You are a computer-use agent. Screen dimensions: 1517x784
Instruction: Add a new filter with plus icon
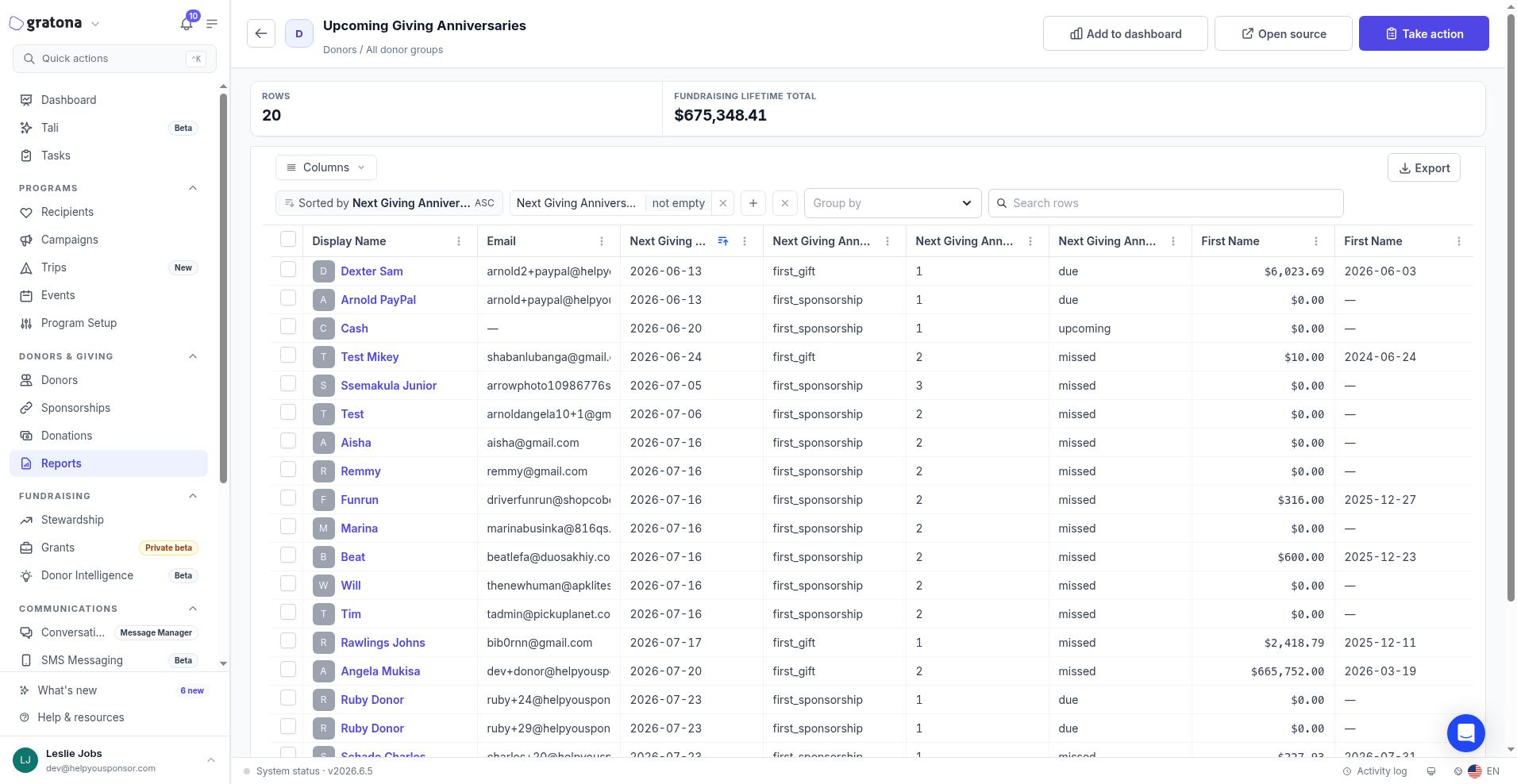753,203
